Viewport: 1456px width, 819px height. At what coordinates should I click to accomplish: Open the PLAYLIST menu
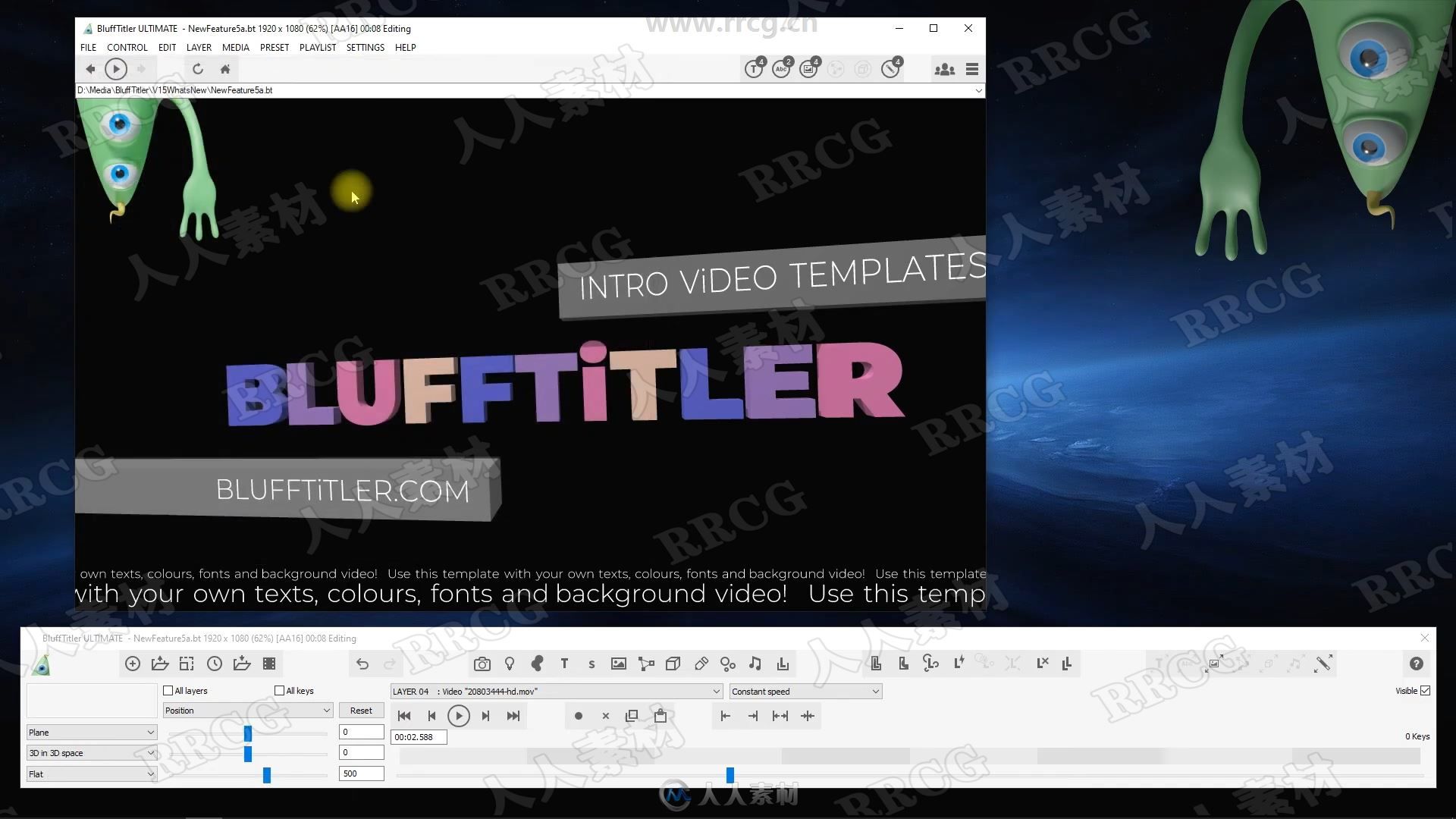pos(318,47)
